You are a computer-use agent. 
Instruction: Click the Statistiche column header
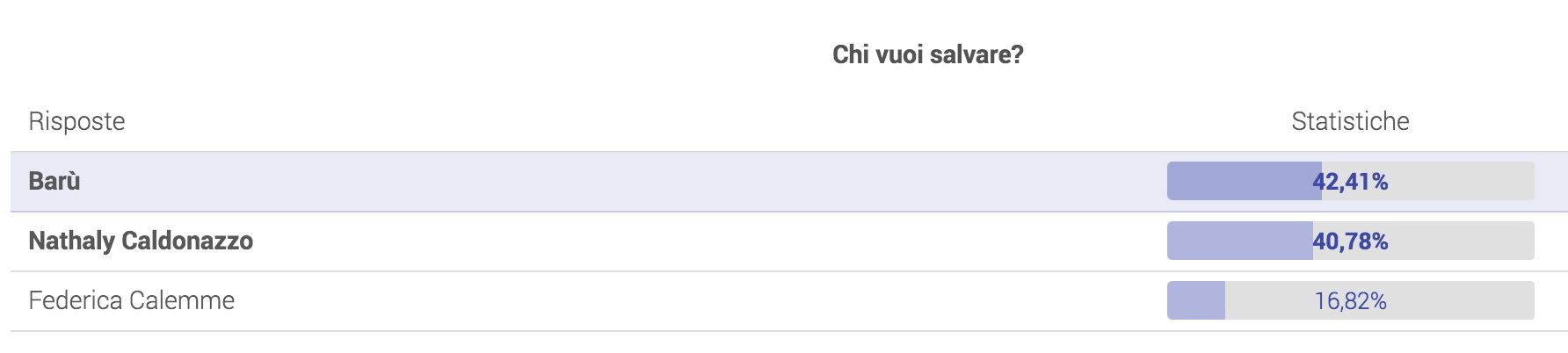1350,121
